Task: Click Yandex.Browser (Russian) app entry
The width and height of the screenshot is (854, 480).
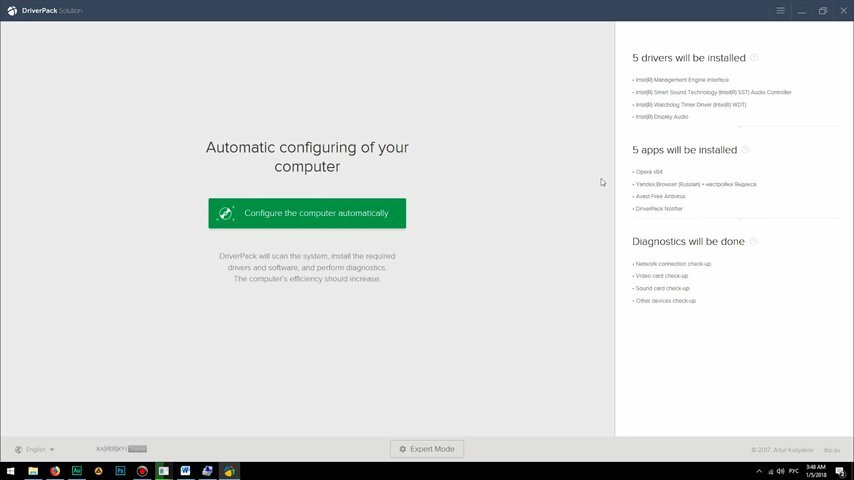Action: coord(694,184)
